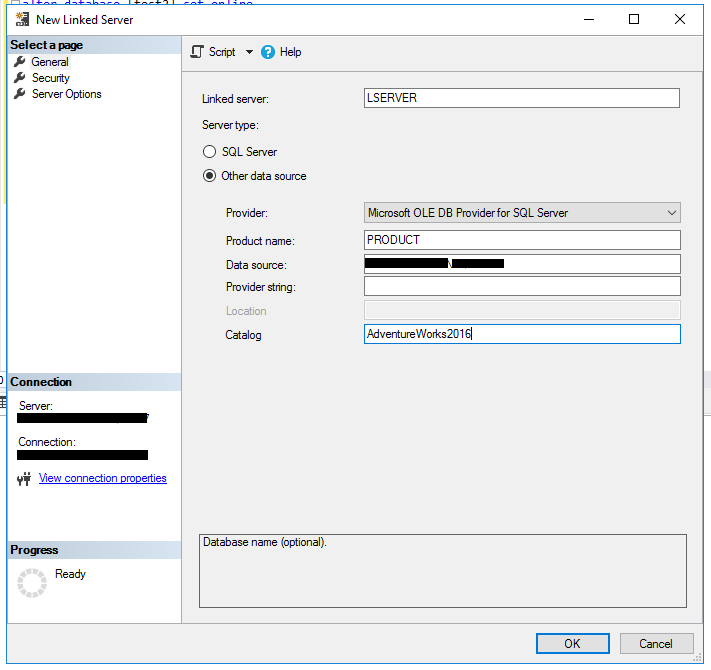Open the Server Options page
The image size is (711, 670).
(x=66, y=94)
